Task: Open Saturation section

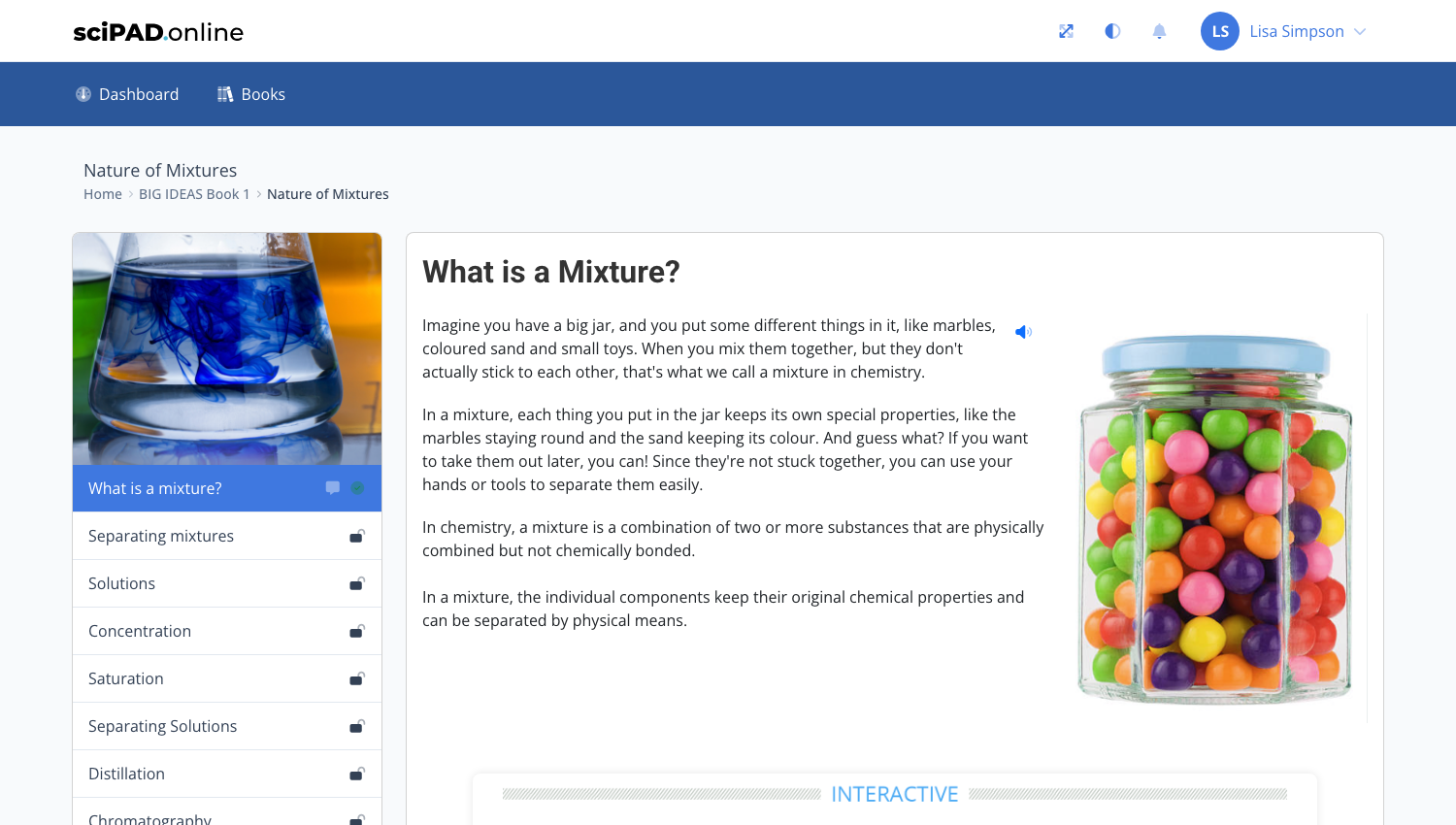Action: pyautogui.click(x=227, y=678)
